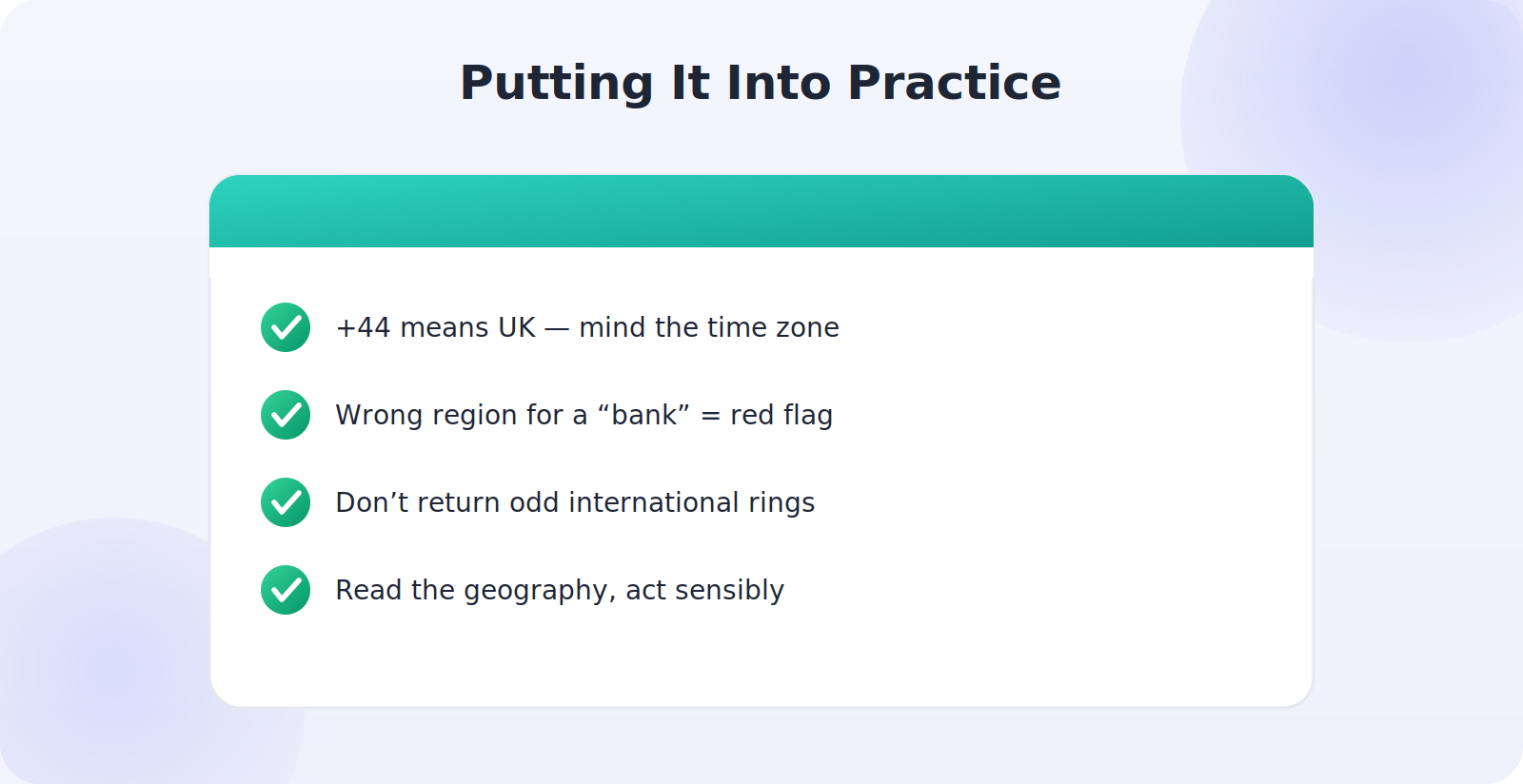Click the checkmark next to 'Read the geography'

click(x=286, y=590)
